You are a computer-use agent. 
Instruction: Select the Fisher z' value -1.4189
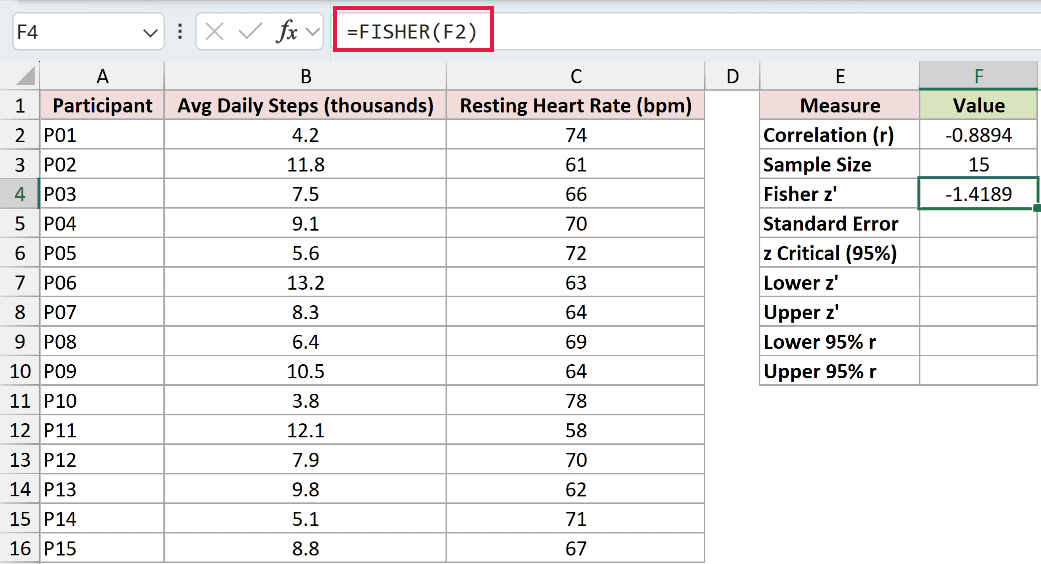pos(979,194)
